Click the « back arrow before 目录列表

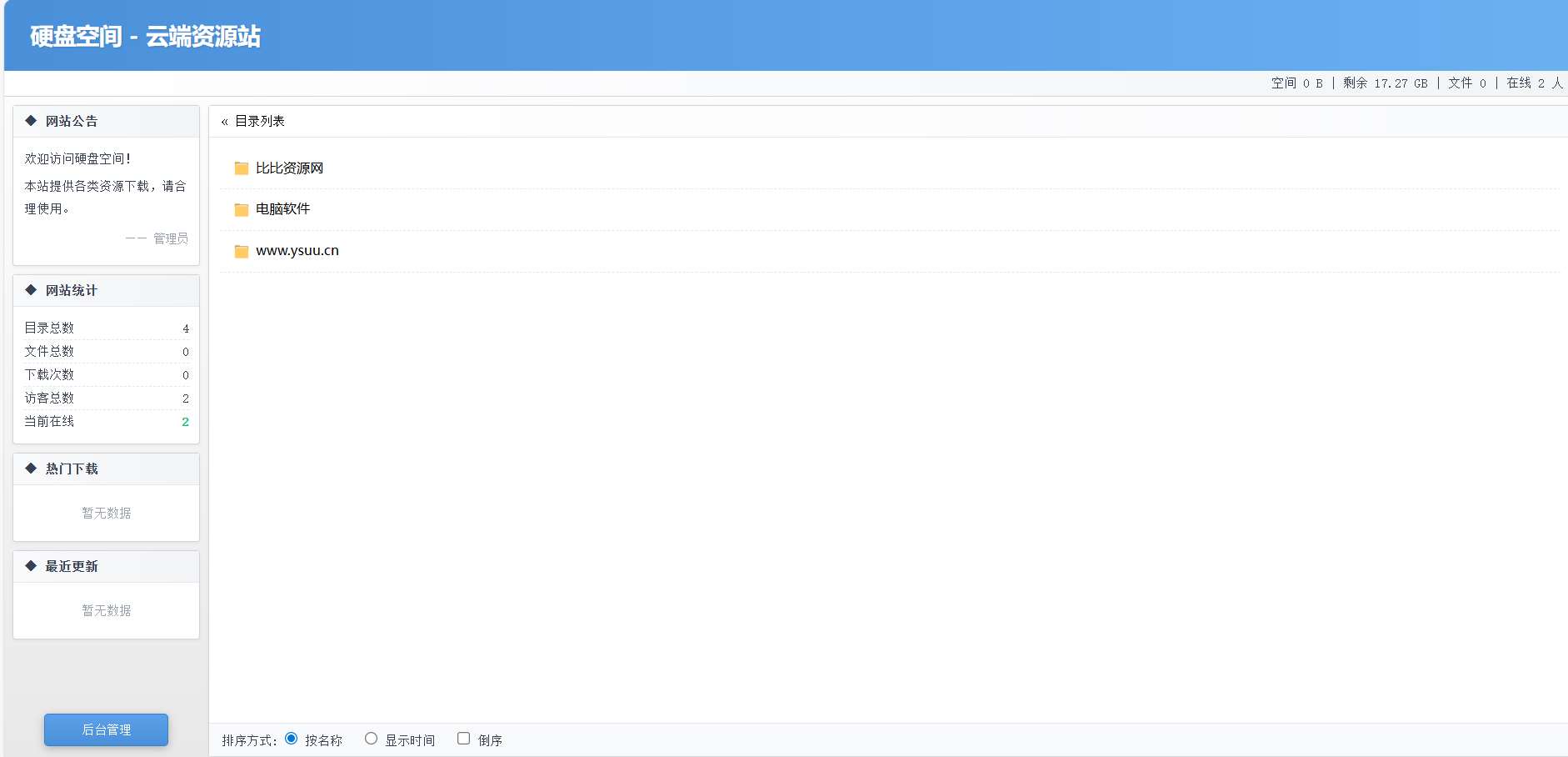point(224,122)
